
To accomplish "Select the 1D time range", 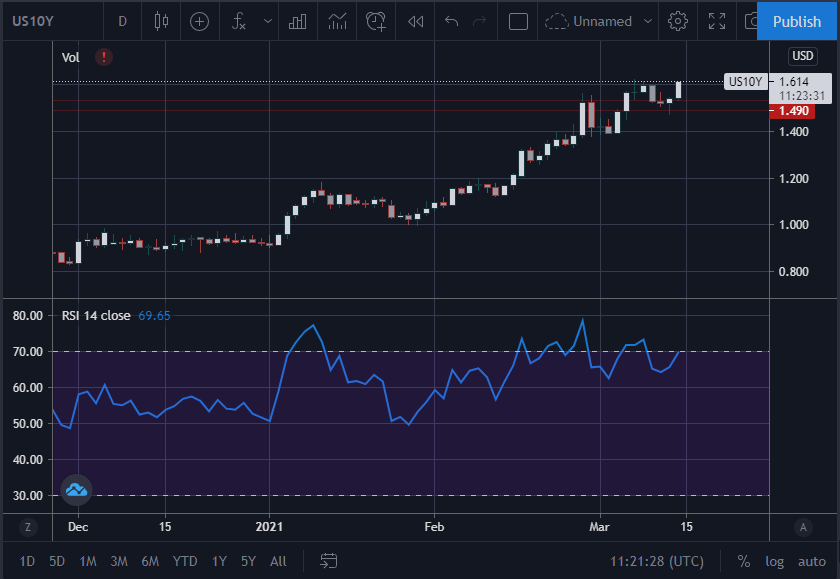I will point(27,561).
